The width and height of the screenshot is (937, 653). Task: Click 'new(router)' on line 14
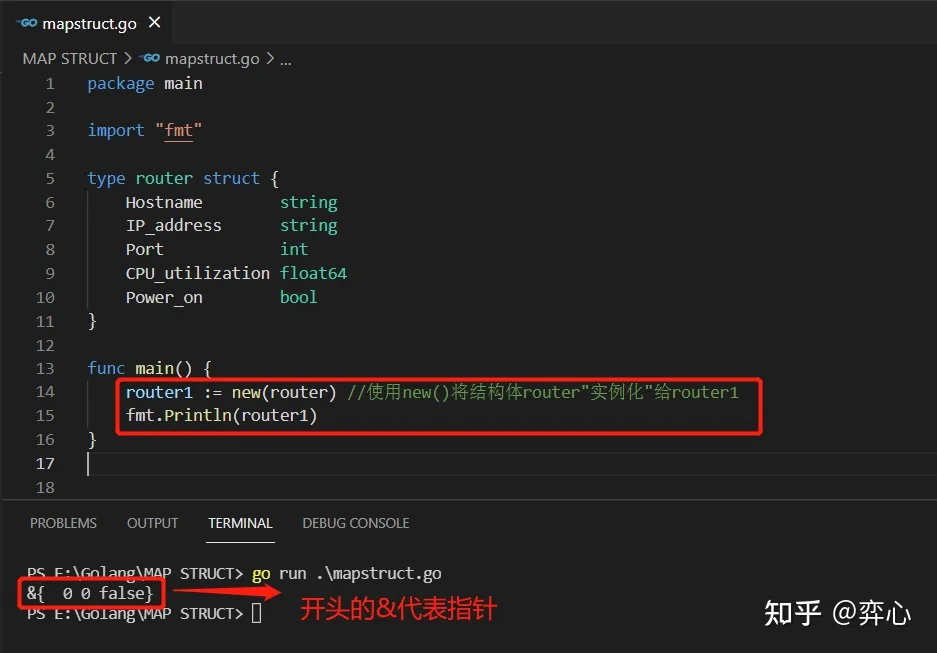pyautogui.click(x=284, y=393)
